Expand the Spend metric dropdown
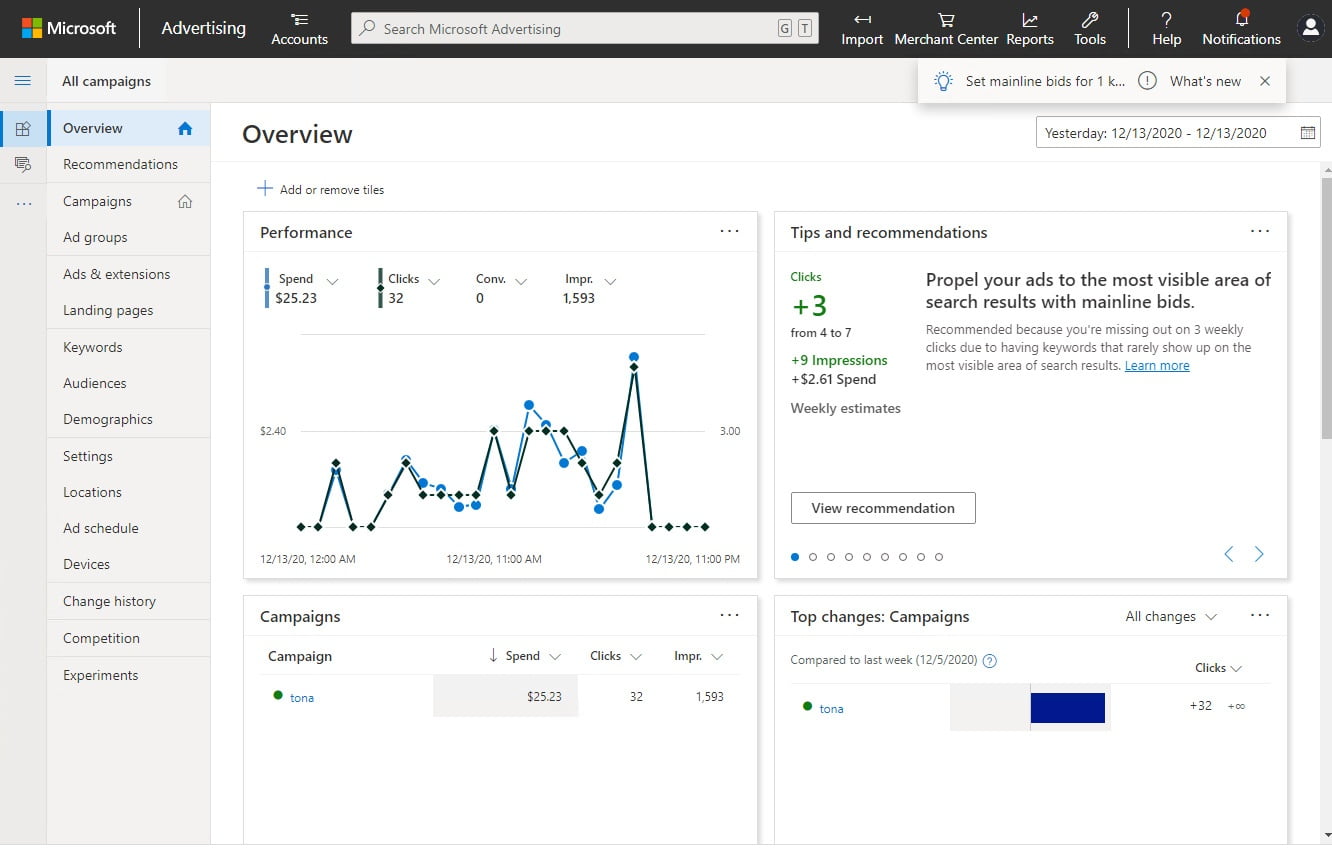The width and height of the screenshot is (1332, 851). [x=333, y=281]
